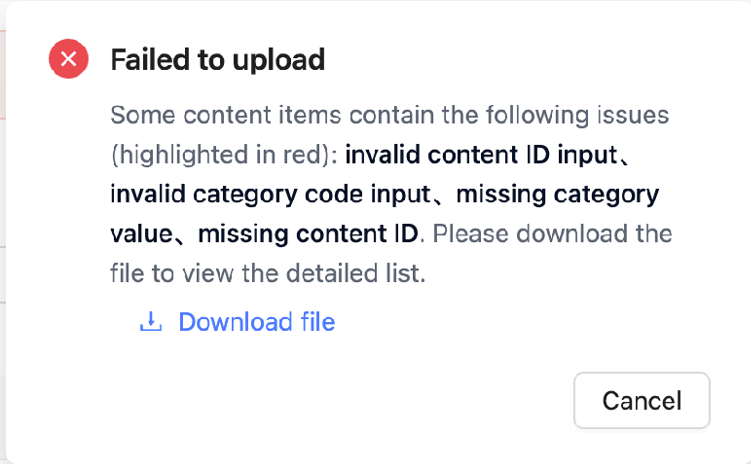Click the word file in the Download link
Viewport: 751px width, 464px height.
point(318,321)
